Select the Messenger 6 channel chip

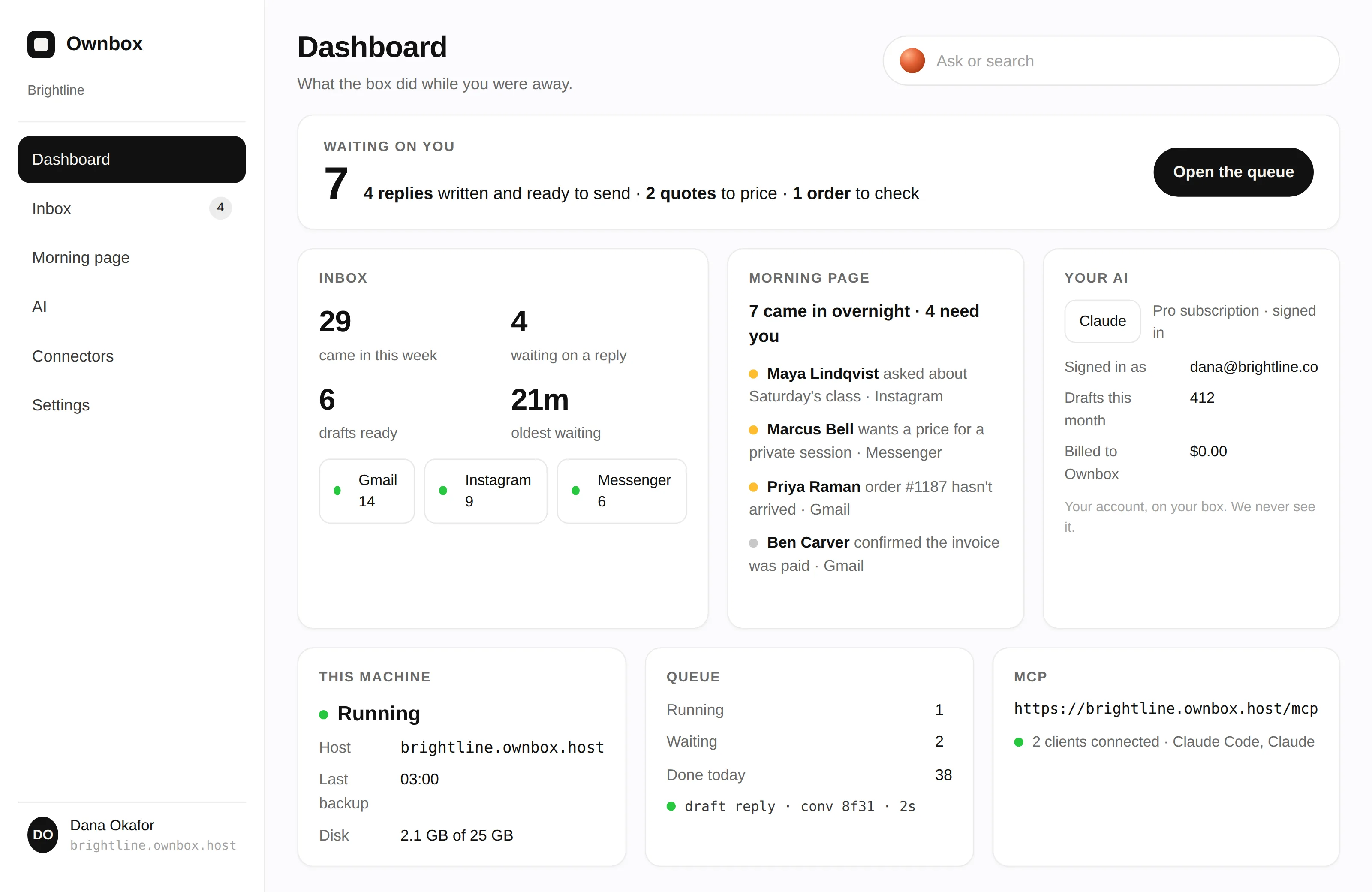621,491
